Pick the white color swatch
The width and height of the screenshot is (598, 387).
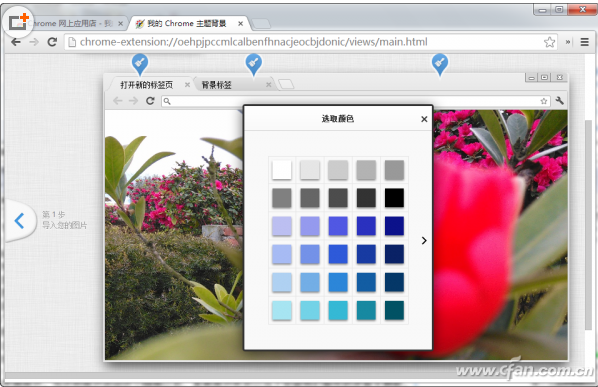282,170
